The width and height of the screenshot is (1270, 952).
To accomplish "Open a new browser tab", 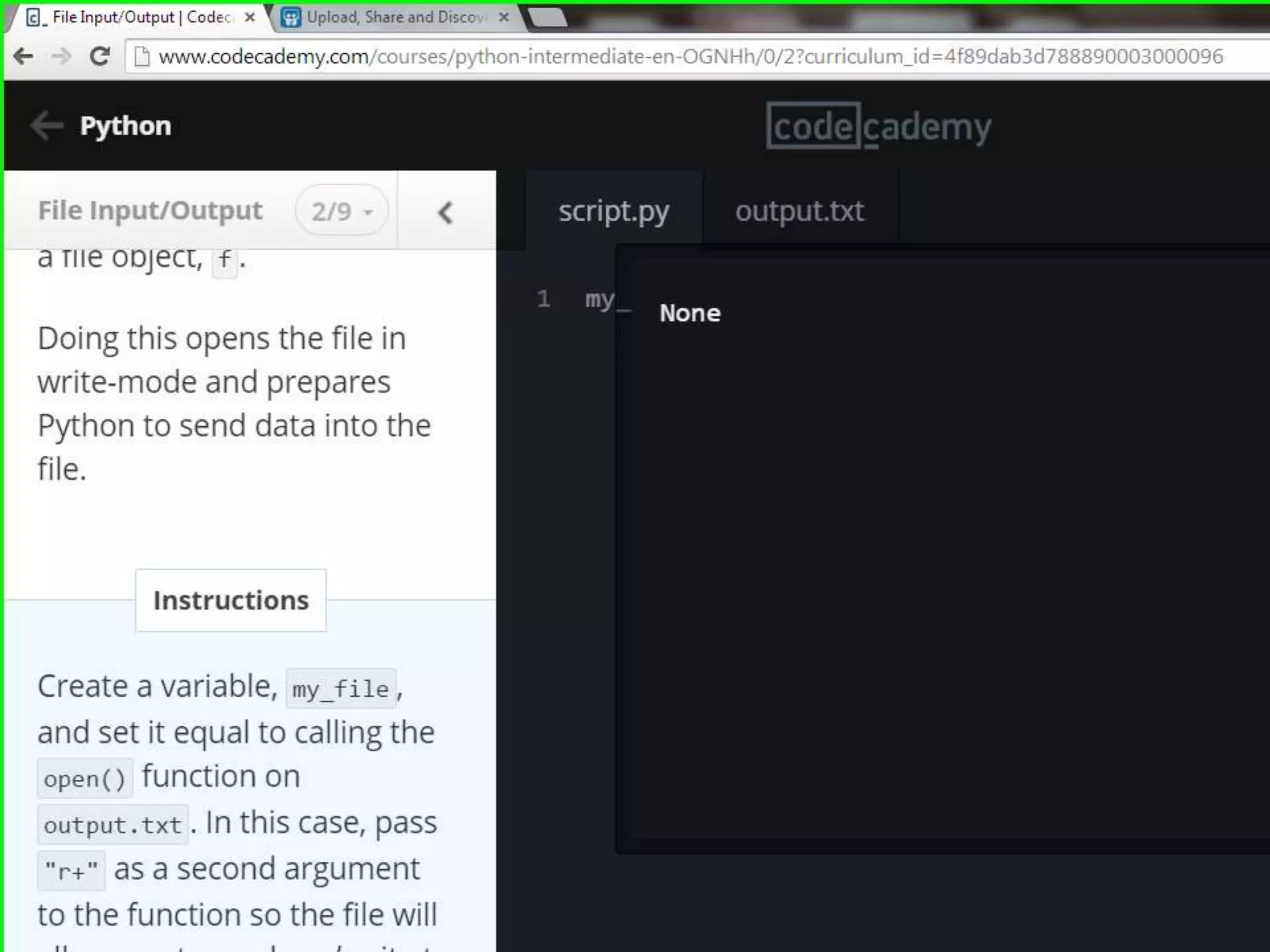I will tap(548, 17).
